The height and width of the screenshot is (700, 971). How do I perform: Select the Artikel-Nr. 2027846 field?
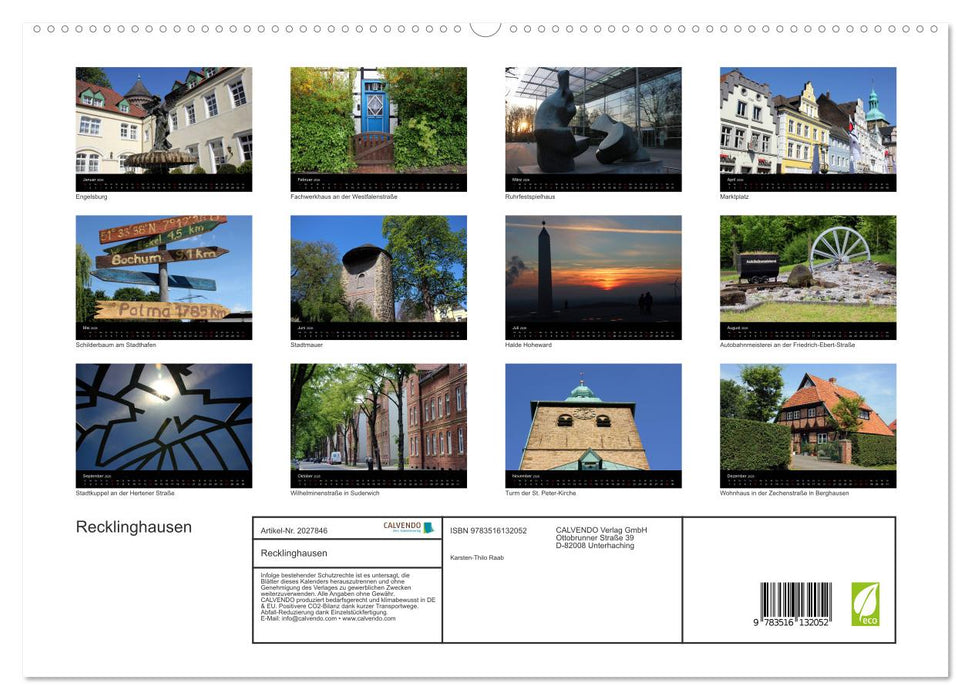(x=294, y=532)
